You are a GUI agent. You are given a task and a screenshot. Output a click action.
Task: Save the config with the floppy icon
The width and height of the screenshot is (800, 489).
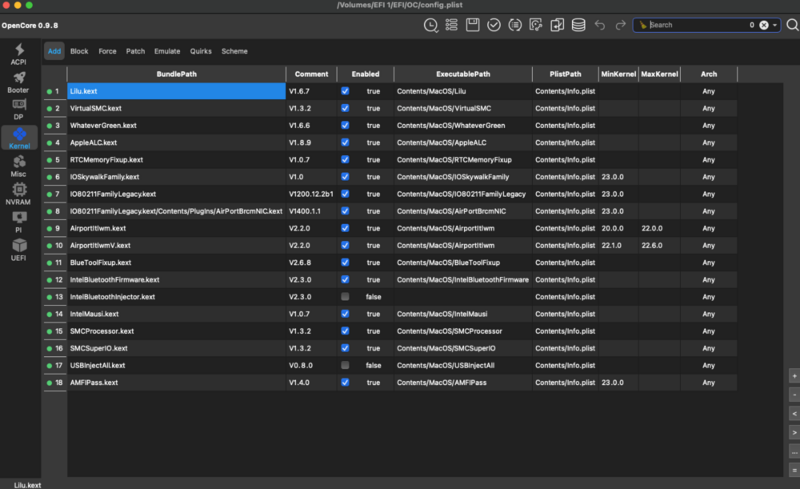tap(472, 25)
